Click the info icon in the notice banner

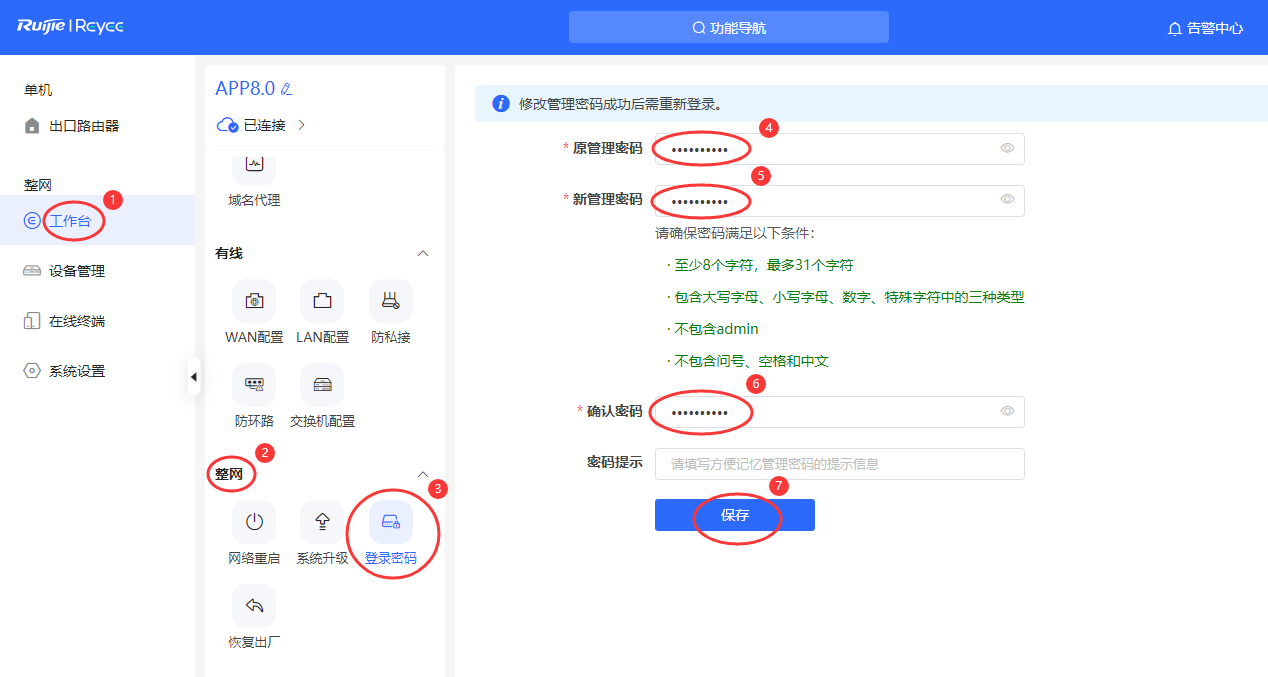coord(501,104)
